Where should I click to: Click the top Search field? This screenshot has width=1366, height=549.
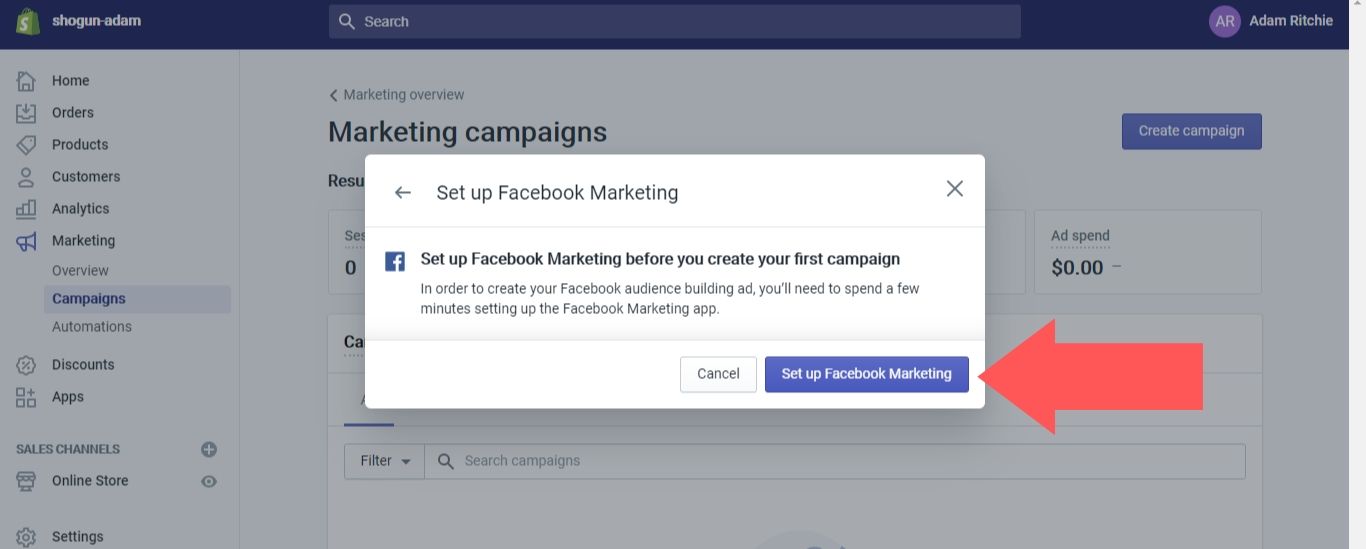click(675, 21)
